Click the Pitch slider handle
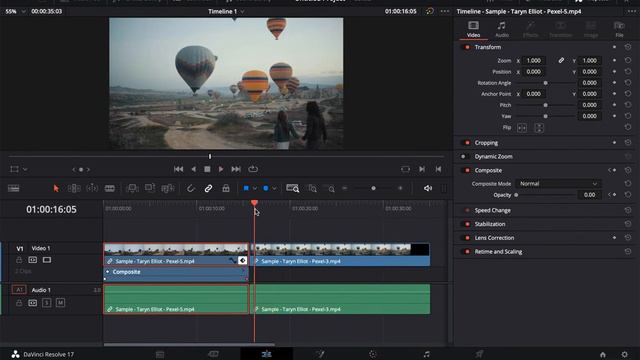This screenshot has height=360, width=640. (545, 105)
